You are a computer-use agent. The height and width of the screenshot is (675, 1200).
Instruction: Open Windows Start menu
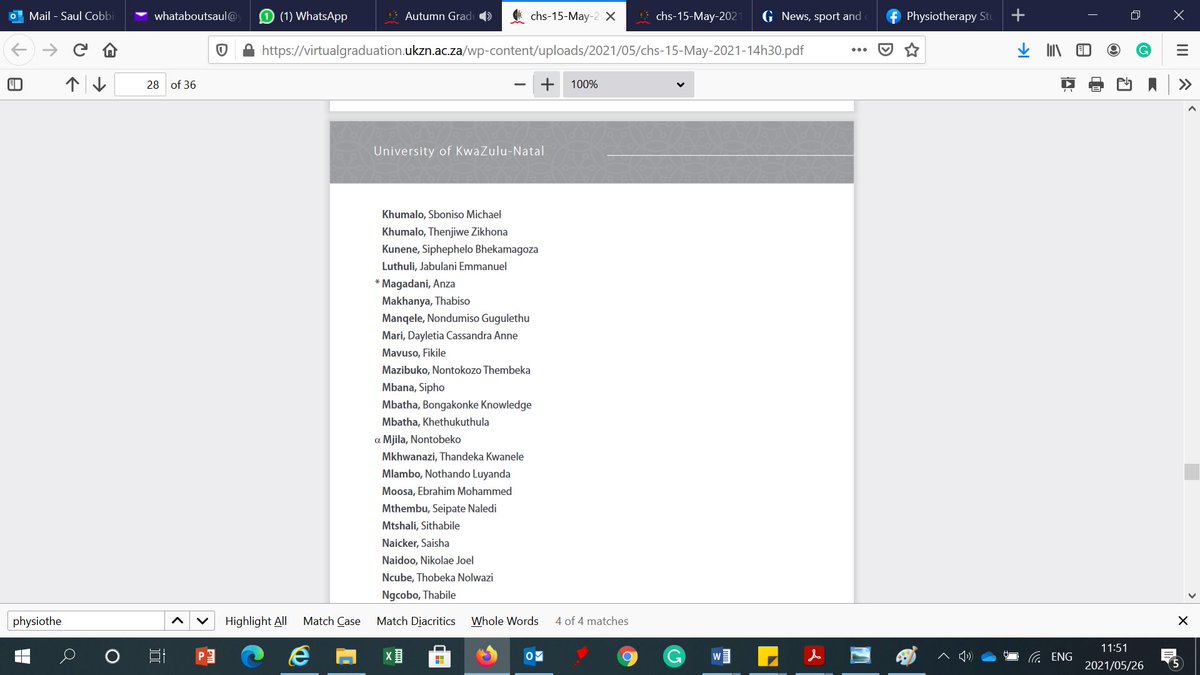[23, 656]
